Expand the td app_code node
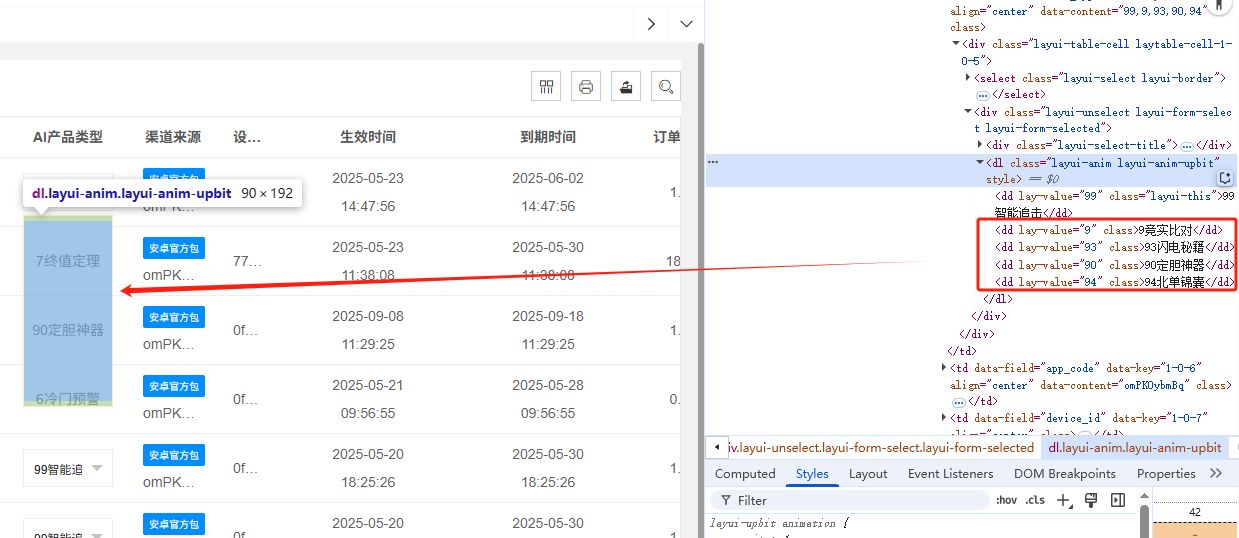This screenshot has height=538, width=1239. click(x=944, y=368)
